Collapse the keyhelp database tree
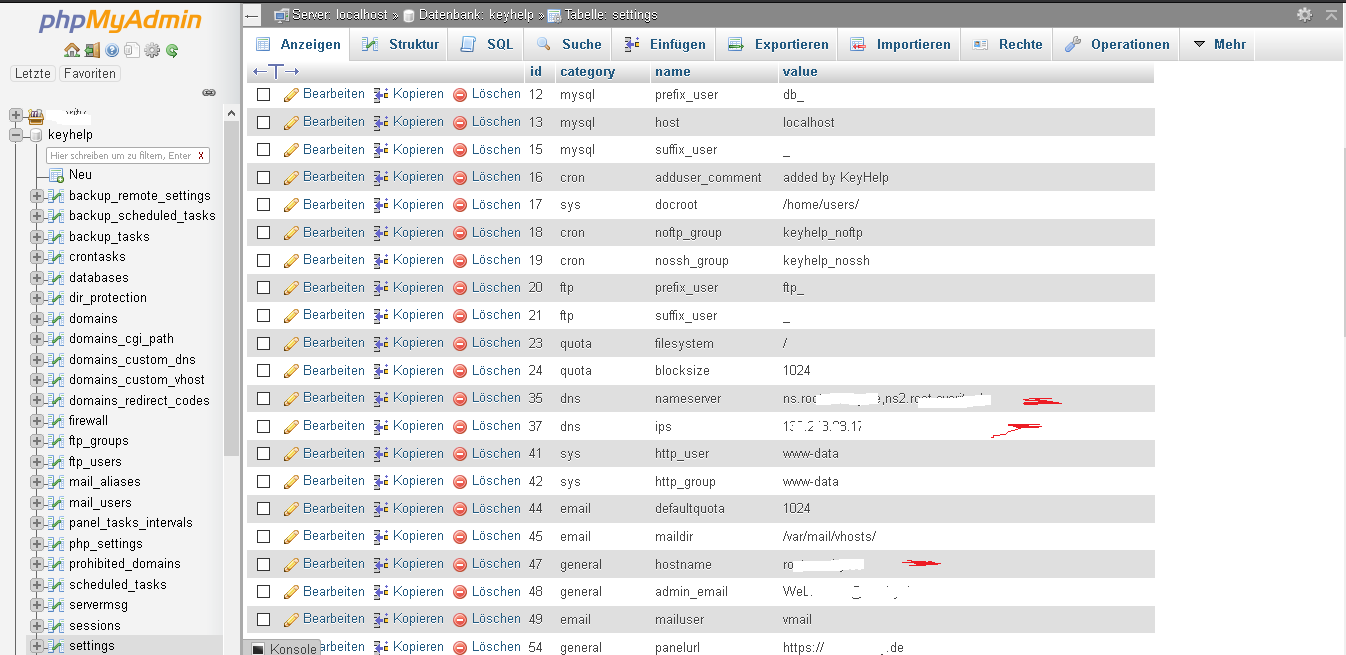This screenshot has width=1346, height=655. coord(16,135)
